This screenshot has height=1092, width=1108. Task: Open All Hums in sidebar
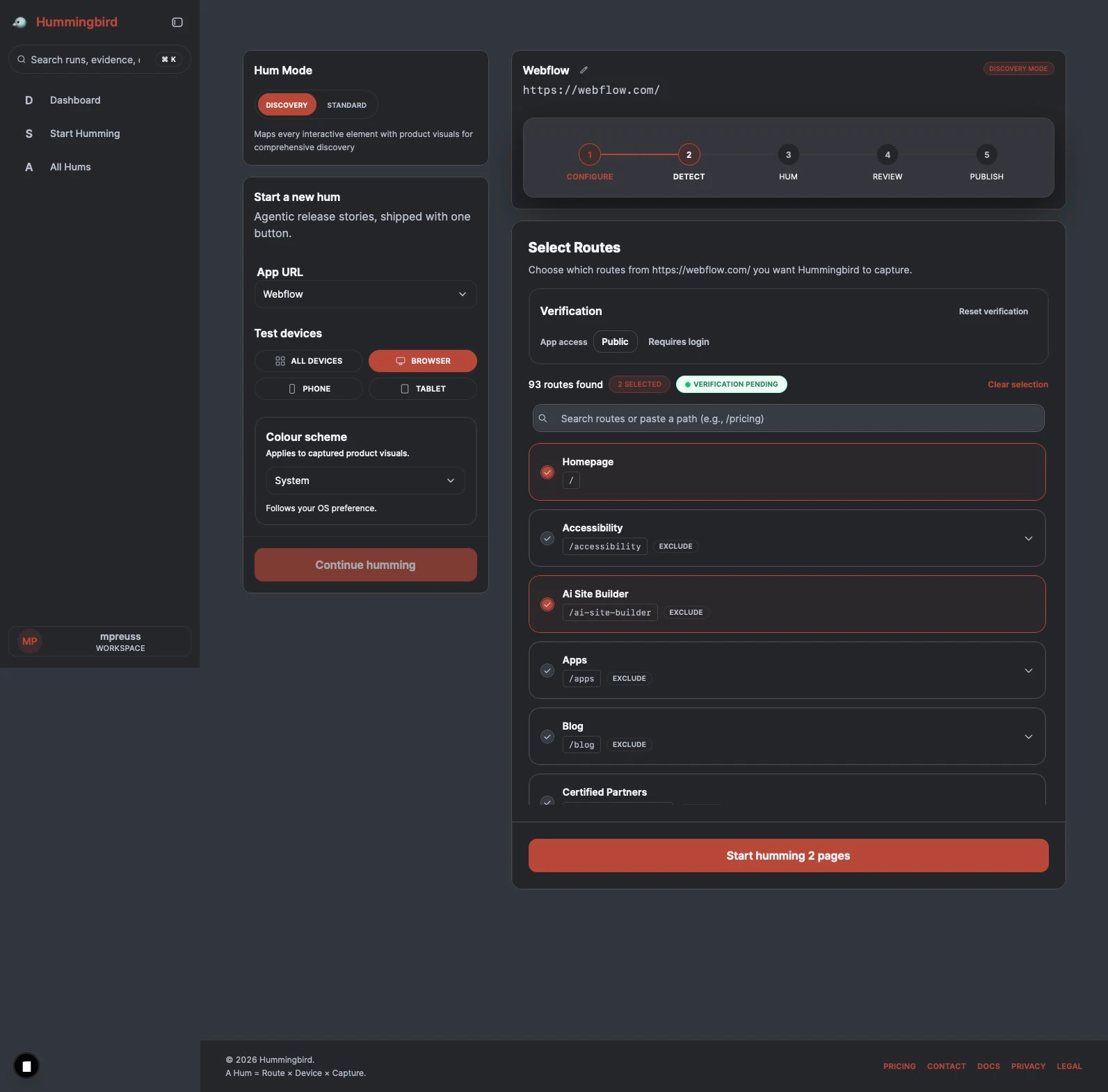point(99,167)
